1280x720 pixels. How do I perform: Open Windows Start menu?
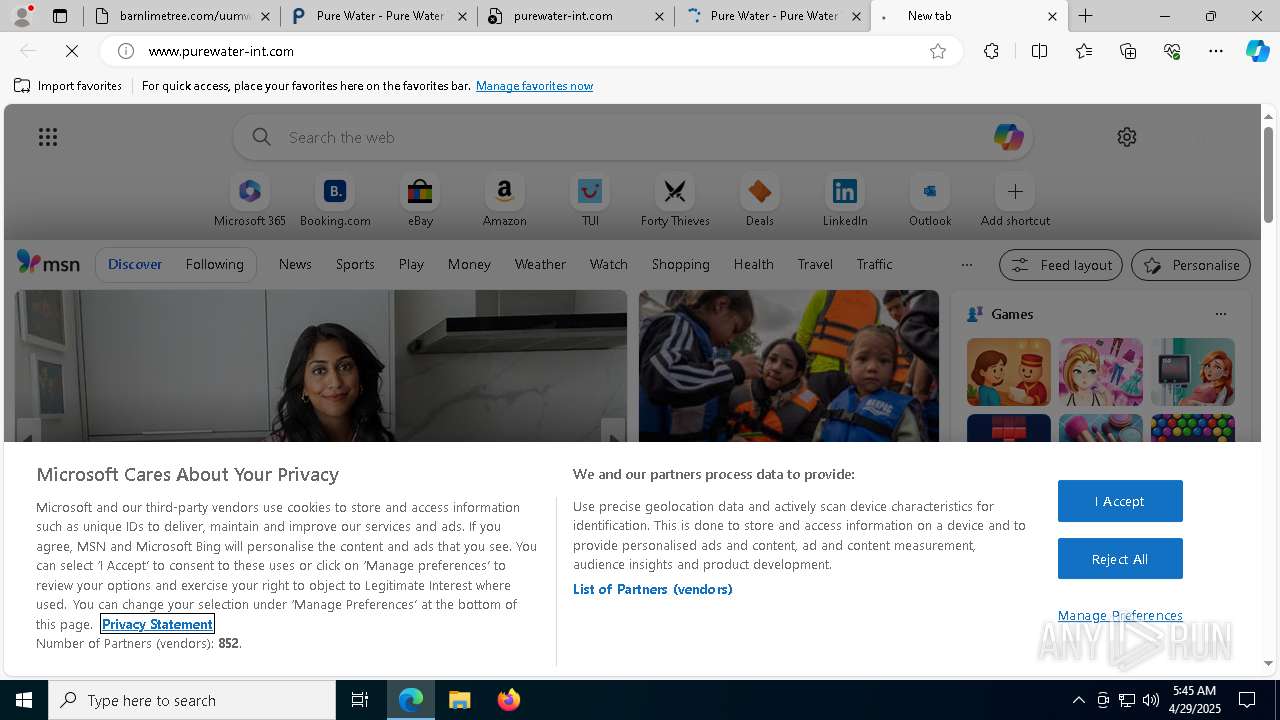(24, 700)
